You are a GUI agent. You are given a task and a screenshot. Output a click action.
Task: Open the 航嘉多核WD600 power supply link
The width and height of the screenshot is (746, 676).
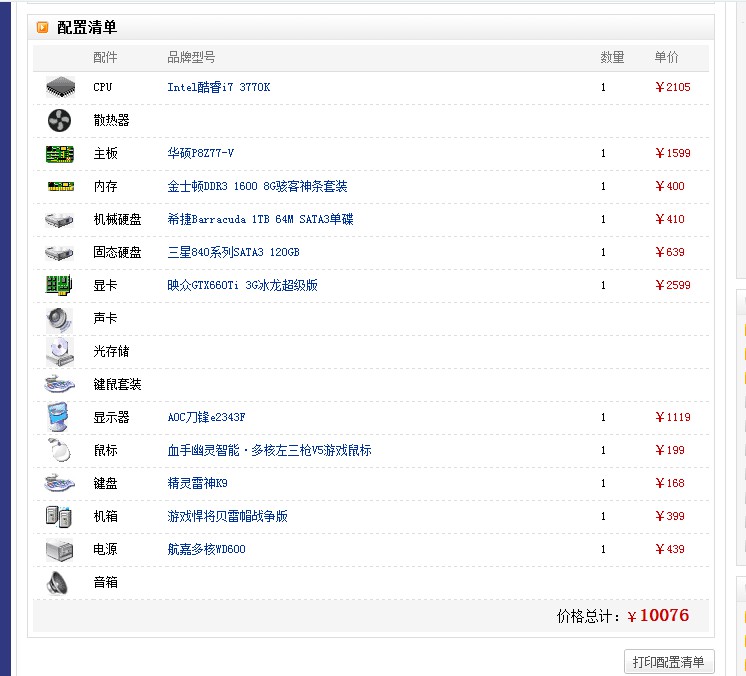click(x=206, y=549)
